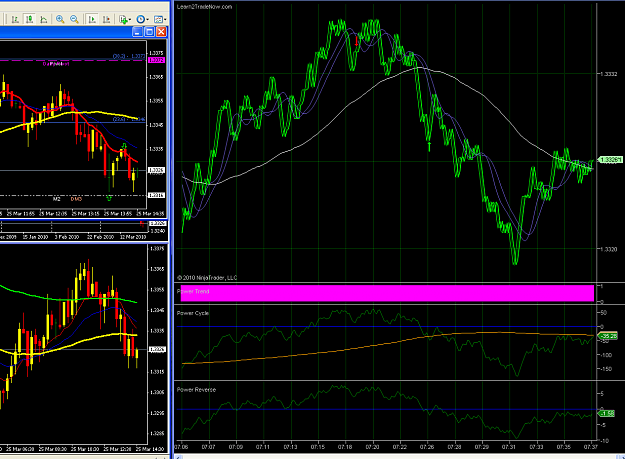Image resolution: width=625 pixels, height=459 pixels.
Task: Toggle chart auto scroll
Action: (92, 19)
